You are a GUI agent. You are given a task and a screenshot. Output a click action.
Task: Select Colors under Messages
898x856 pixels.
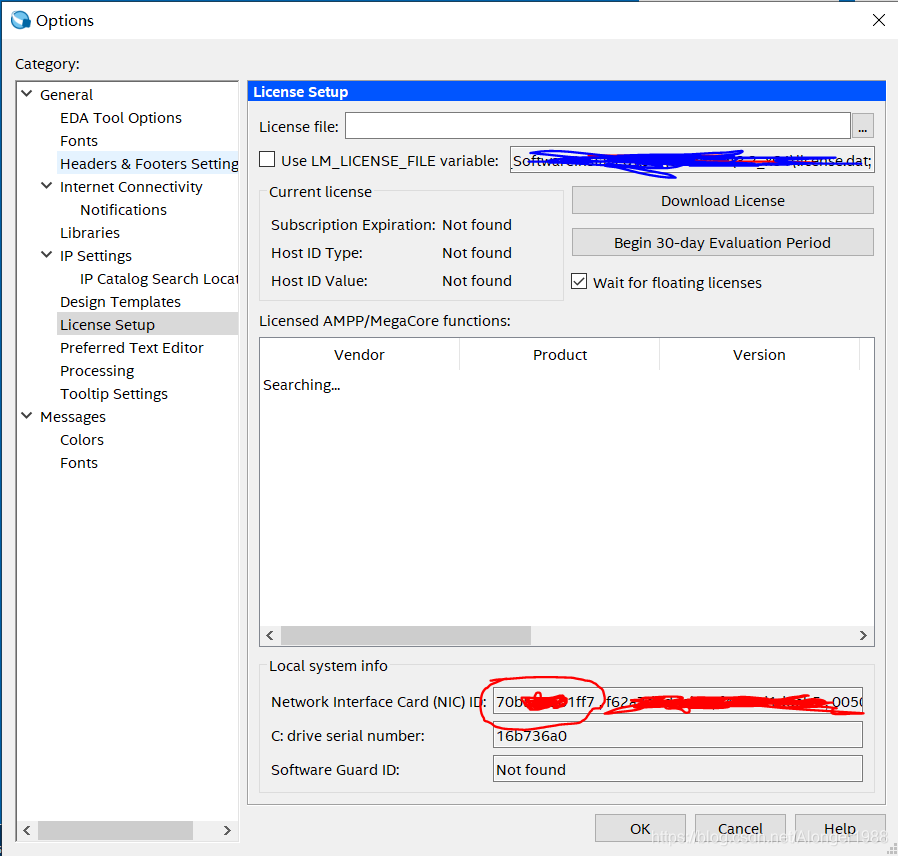click(x=82, y=440)
